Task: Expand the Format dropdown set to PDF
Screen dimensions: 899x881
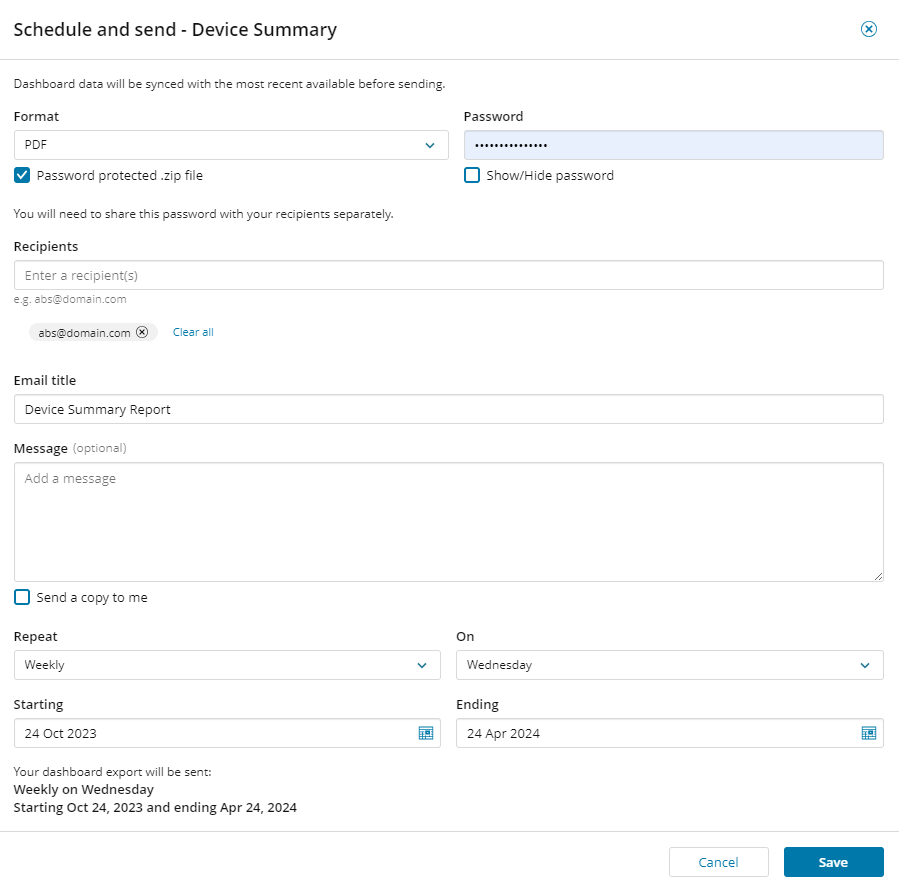Action: click(x=231, y=145)
